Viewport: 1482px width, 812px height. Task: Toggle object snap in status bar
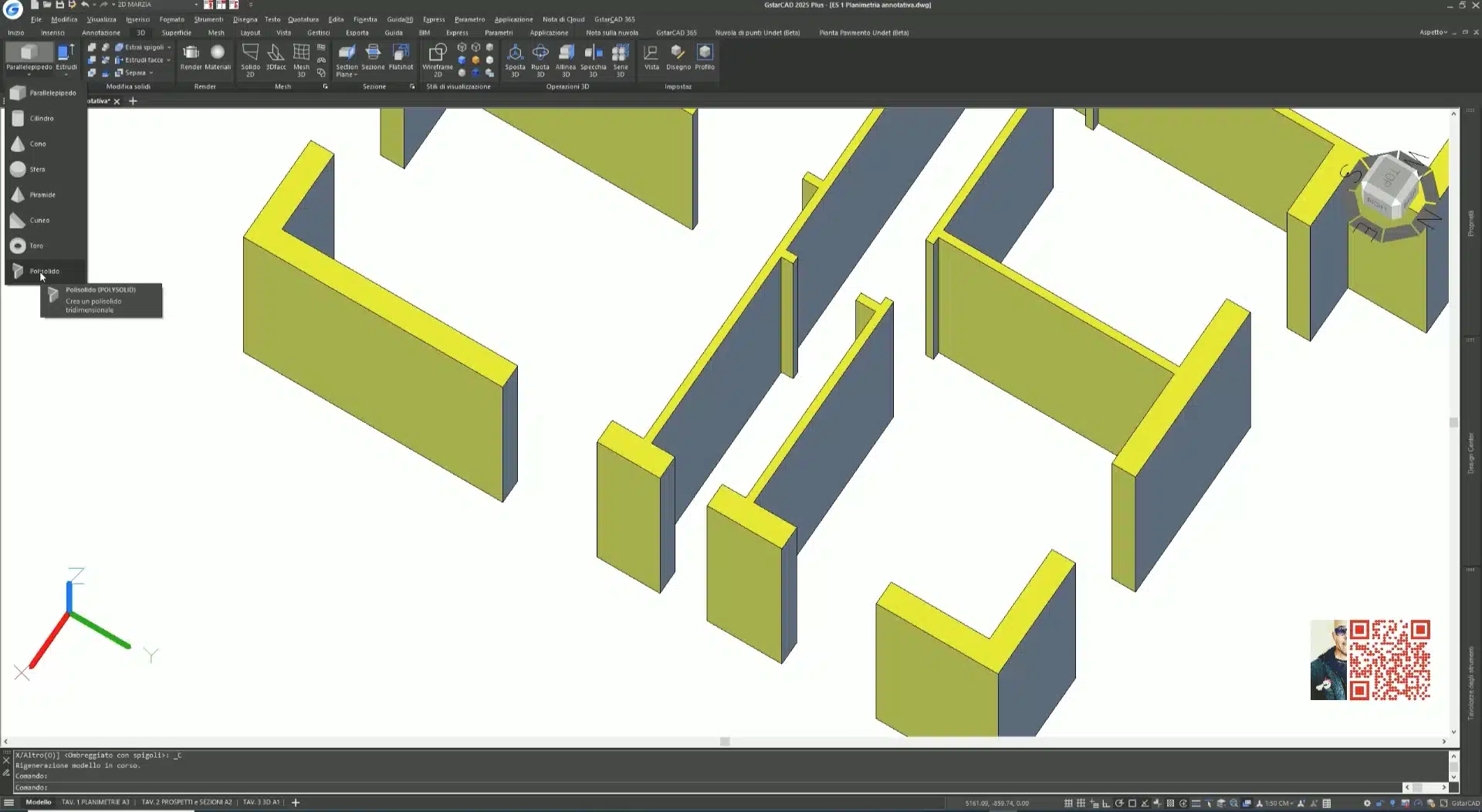click(1132, 803)
